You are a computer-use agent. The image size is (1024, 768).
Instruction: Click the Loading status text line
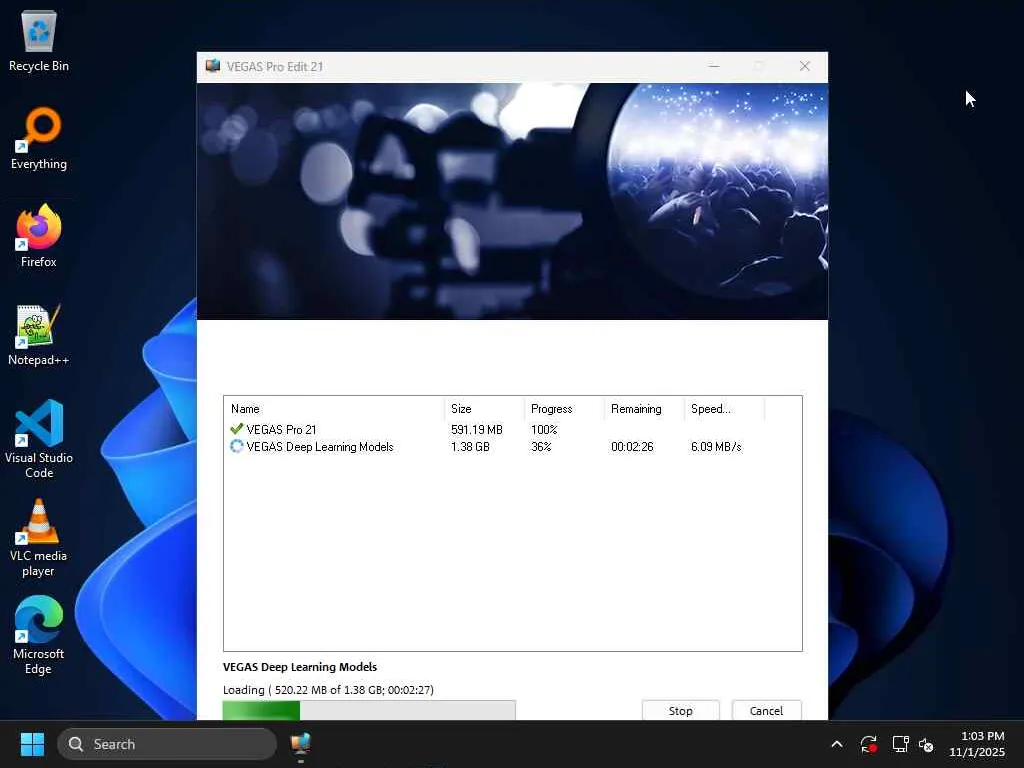pos(328,690)
